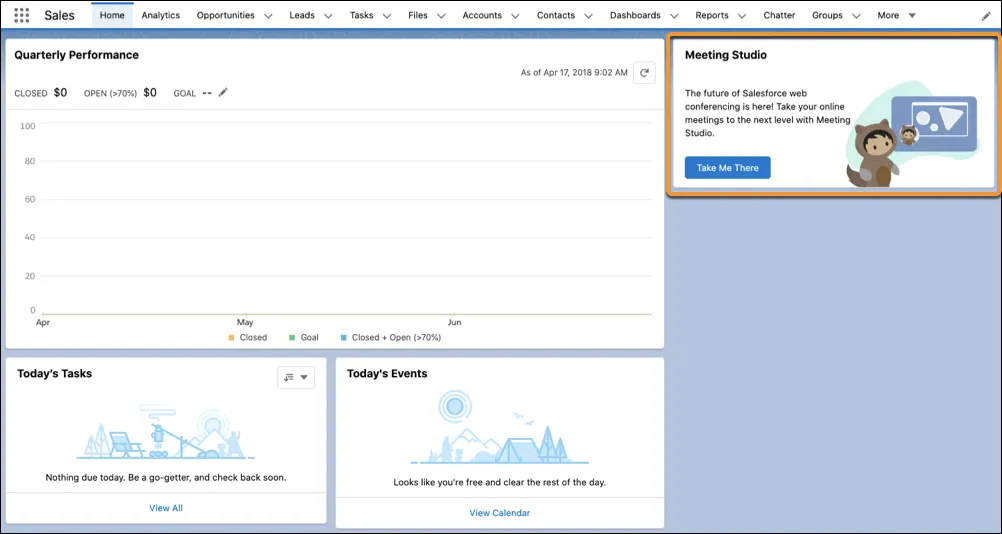The image size is (1002, 534).
Task: Open Today's Tasks filter dropdown
Action: point(296,378)
